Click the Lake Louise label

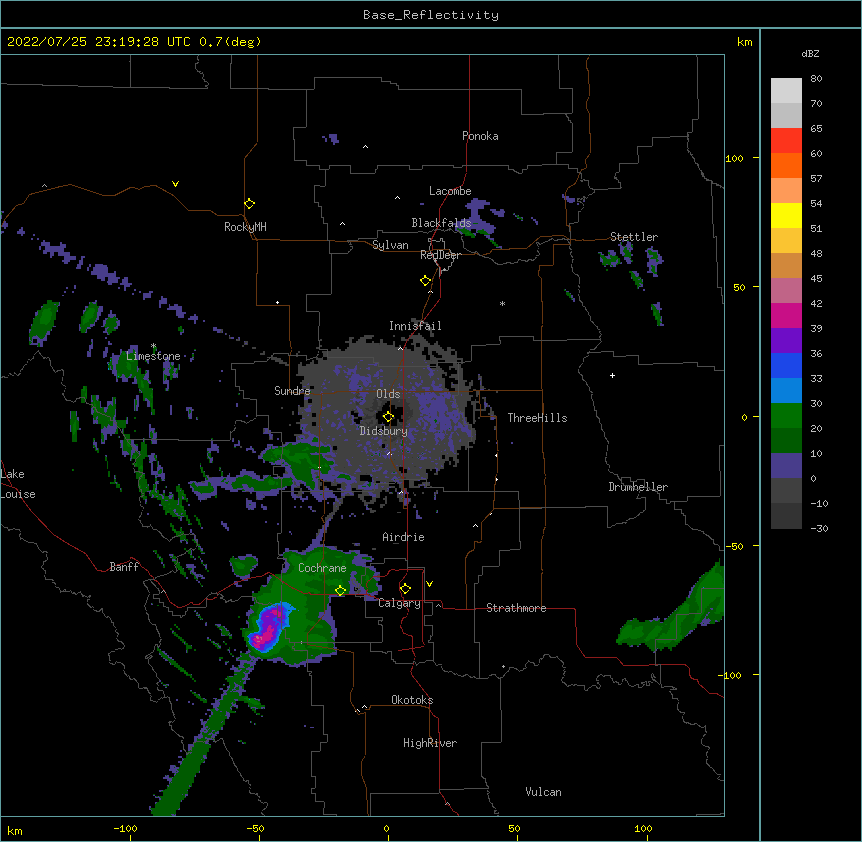18,484
